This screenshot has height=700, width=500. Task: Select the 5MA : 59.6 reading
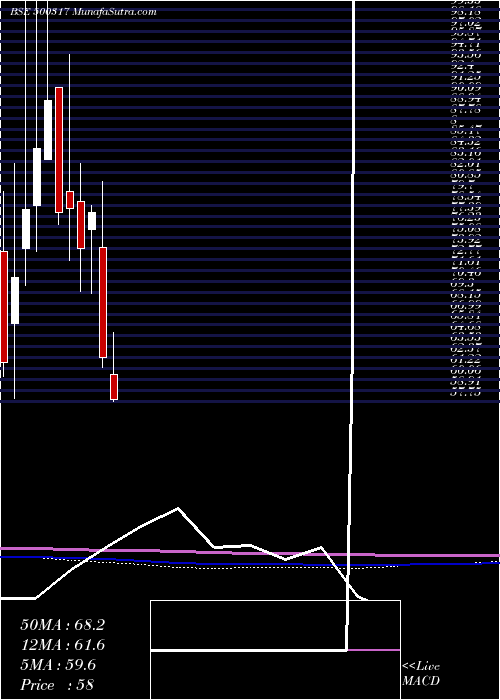click(58, 665)
